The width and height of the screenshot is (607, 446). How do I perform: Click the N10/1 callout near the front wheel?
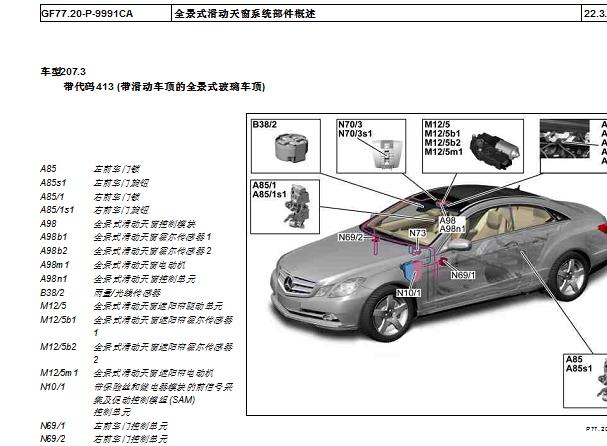pos(408,293)
